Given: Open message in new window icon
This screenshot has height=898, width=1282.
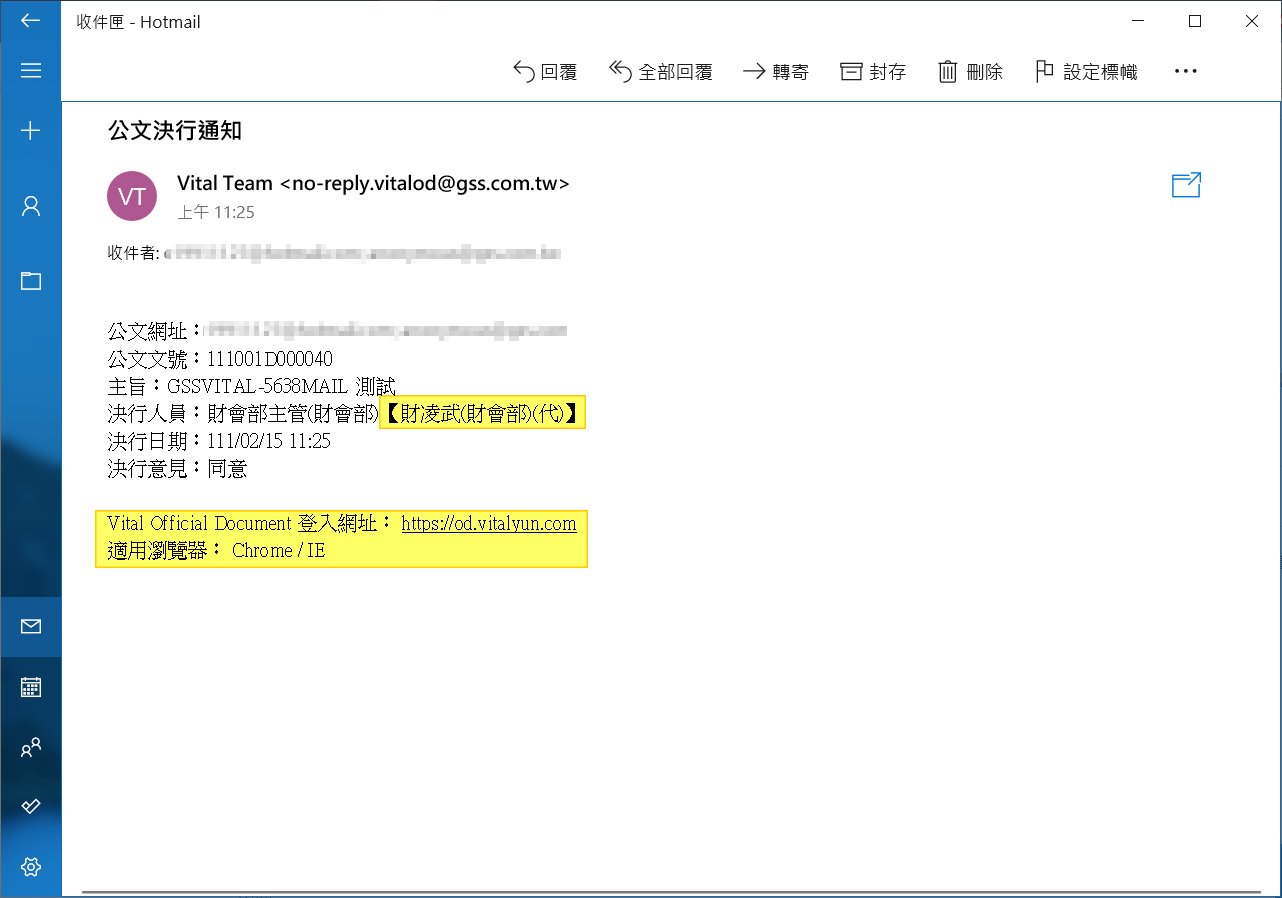Looking at the screenshot, I should pyautogui.click(x=1186, y=185).
